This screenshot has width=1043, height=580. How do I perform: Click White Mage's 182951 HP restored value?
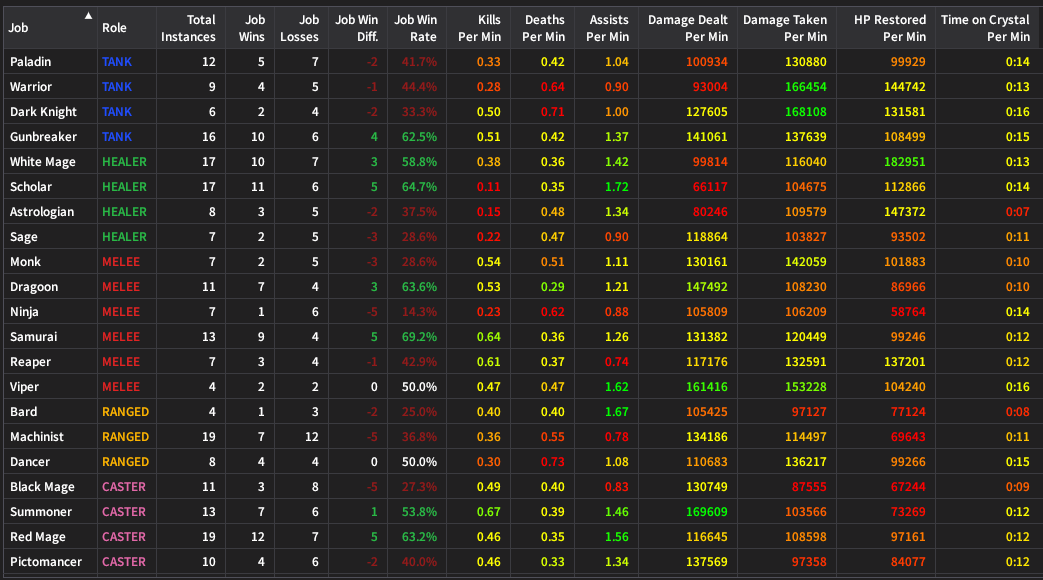tap(905, 162)
